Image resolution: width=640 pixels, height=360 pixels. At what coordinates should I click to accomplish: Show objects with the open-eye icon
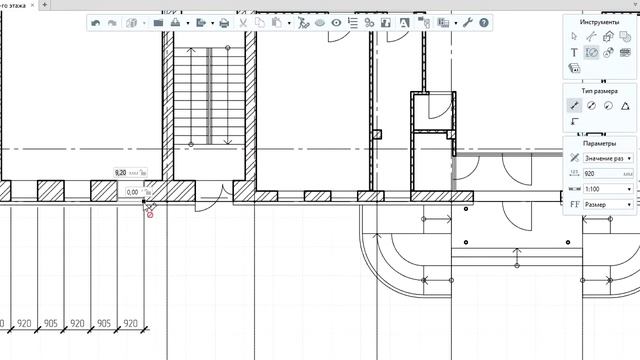click(x=336, y=23)
